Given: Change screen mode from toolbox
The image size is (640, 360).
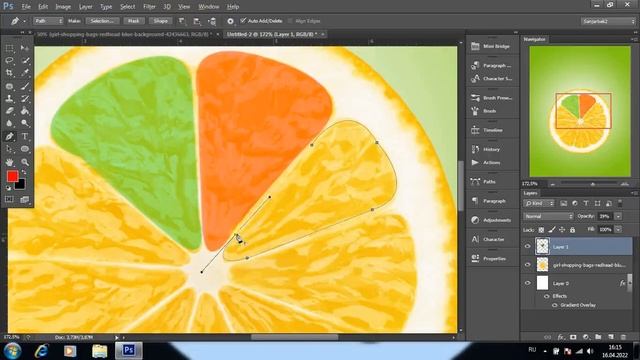Looking at the screenshot, I should (x=24, y=199).
